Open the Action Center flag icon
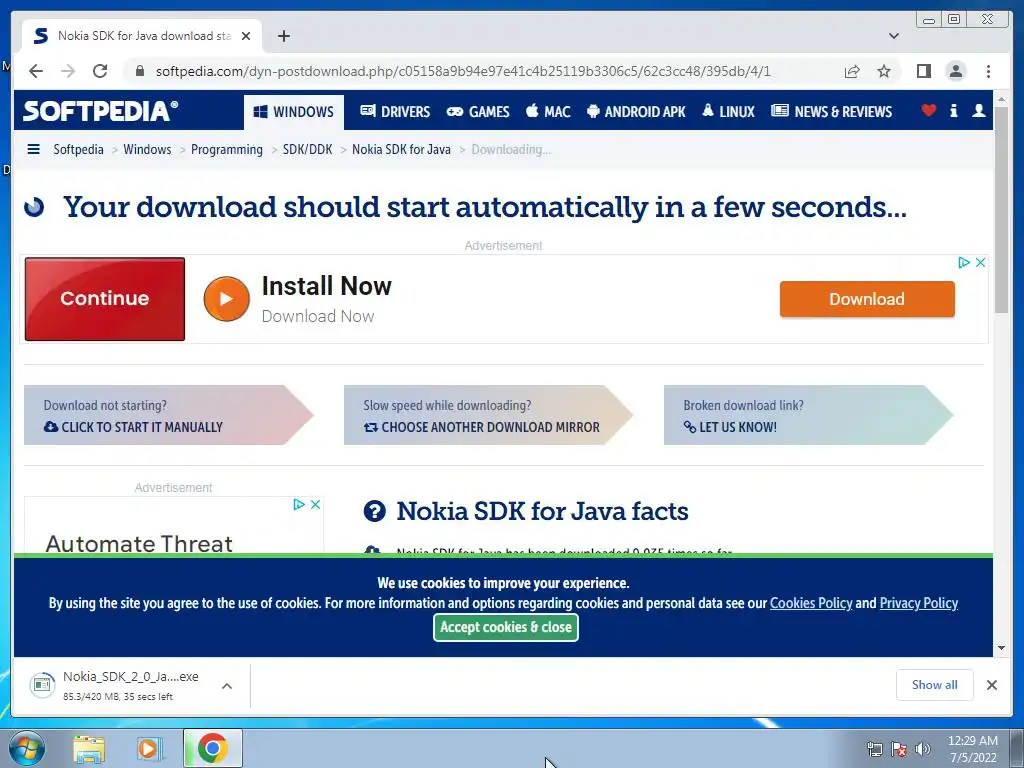Image resolution: width=1024 pixels, height=768 pixels. pyautogui.click(x=899, y=749)
